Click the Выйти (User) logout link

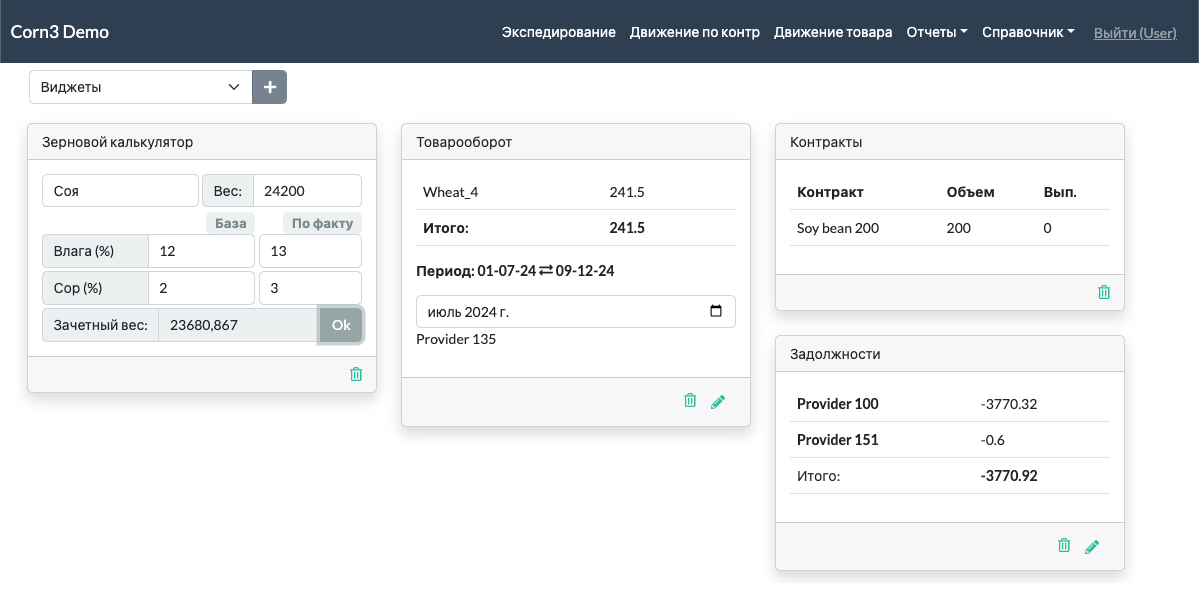tap(1135, 33)
